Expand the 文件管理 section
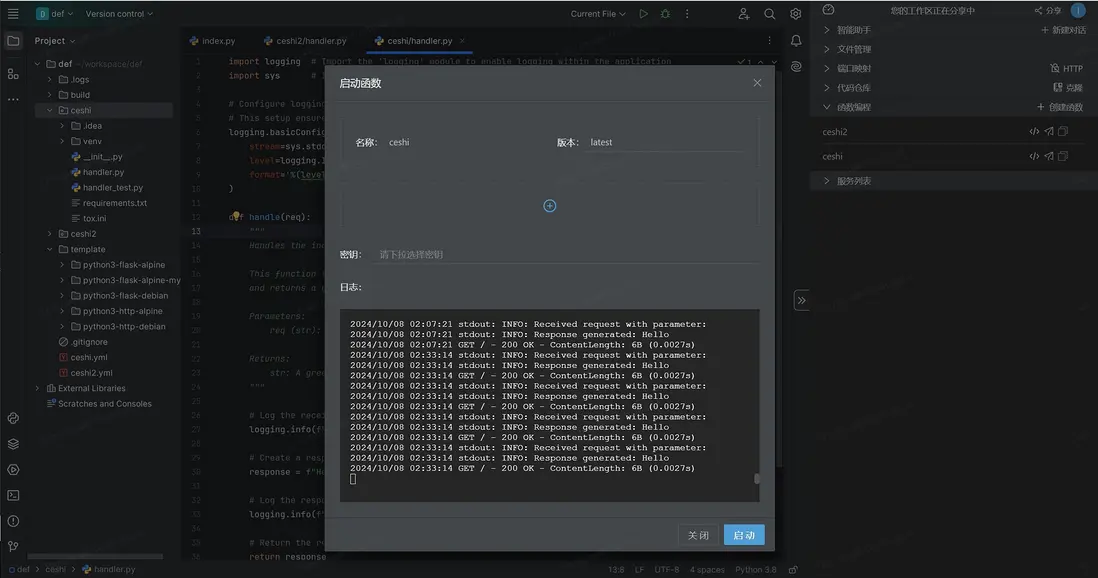Image resolution: width=1098 pixels, height=578 pixels. 827,49
